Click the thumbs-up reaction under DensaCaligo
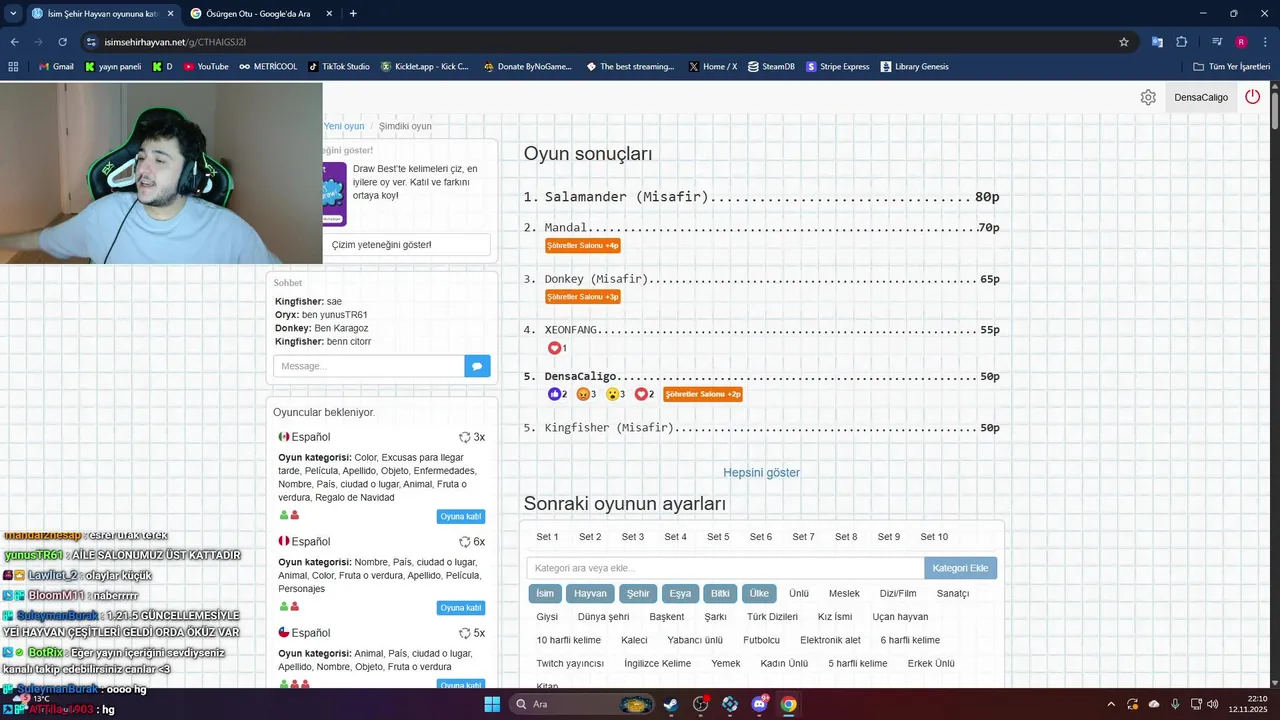 [x=554, y=394]
